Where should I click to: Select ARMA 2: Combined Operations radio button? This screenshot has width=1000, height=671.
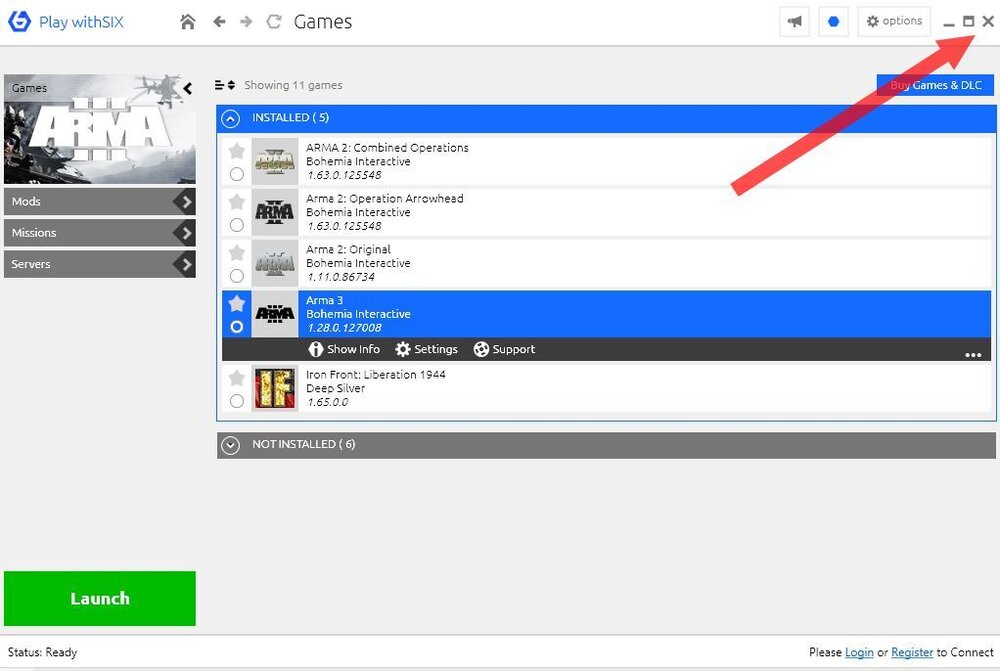coord(237,174)
